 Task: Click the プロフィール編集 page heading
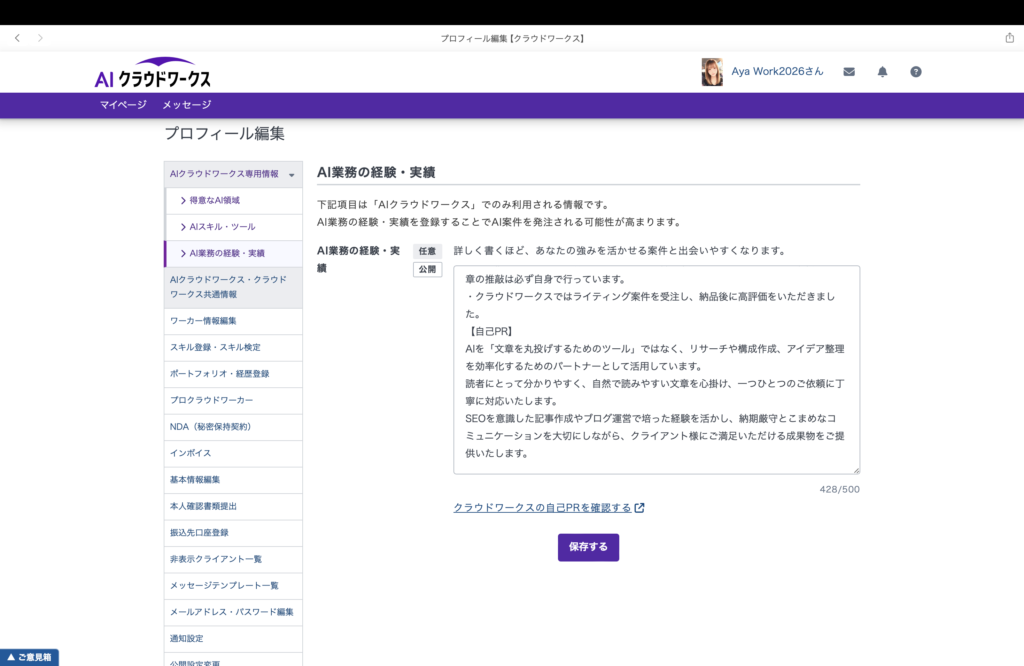(x=225, y=133)
